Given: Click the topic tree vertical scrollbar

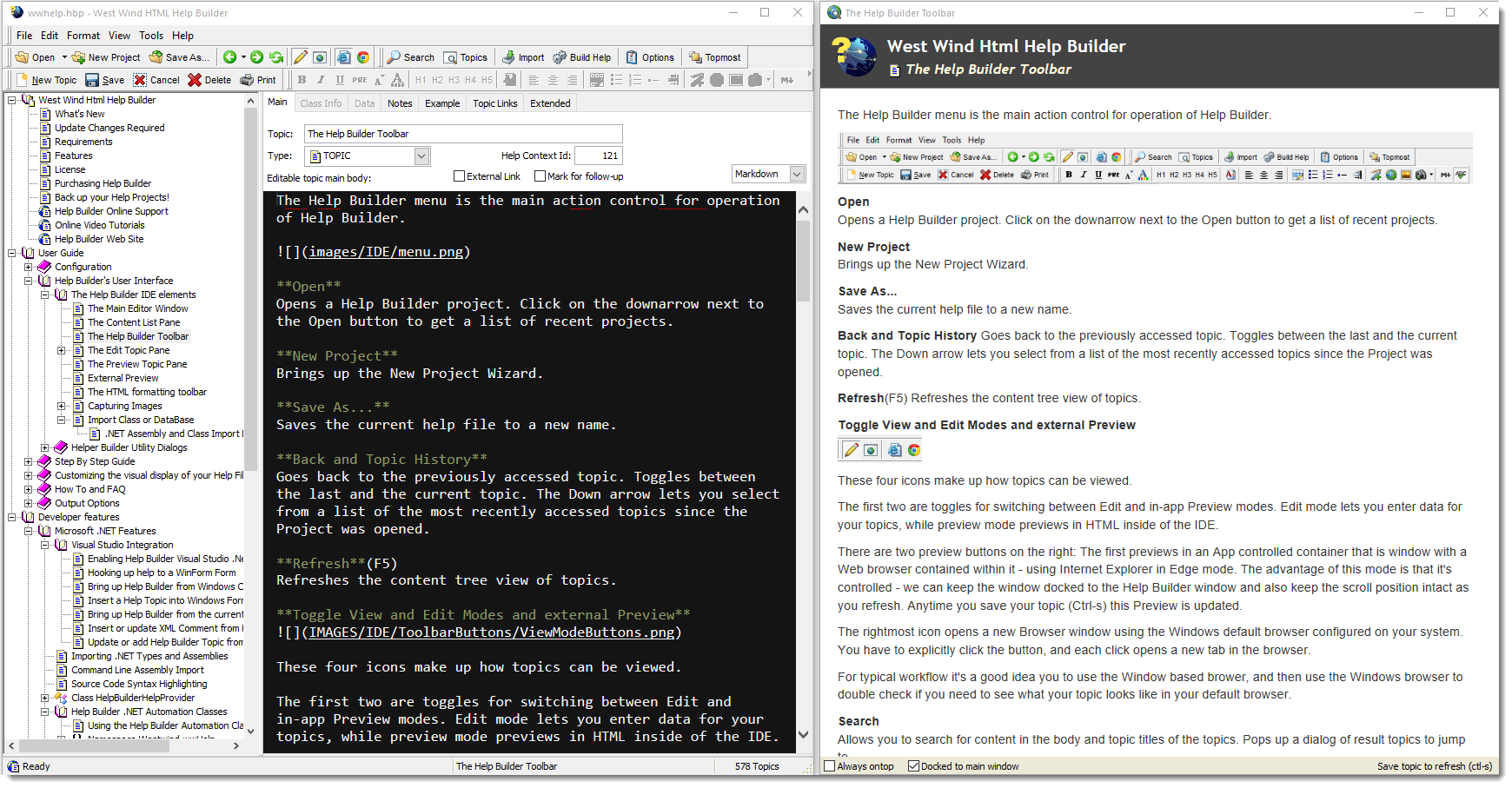Looking at the screenshot, I should 251,288.
